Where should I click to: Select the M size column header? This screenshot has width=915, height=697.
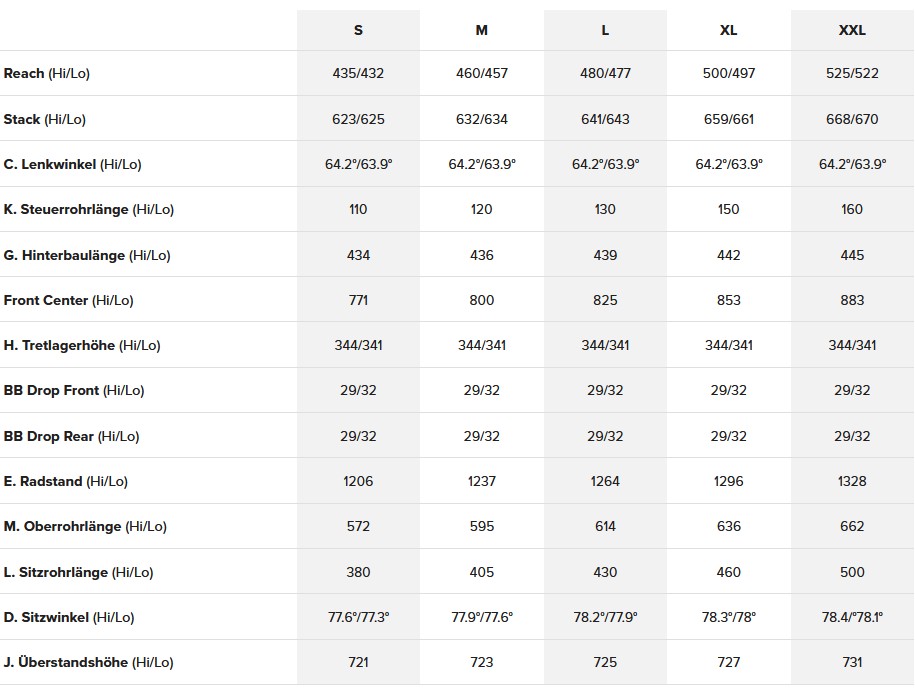pyautogui.click(x=482, y=30)
